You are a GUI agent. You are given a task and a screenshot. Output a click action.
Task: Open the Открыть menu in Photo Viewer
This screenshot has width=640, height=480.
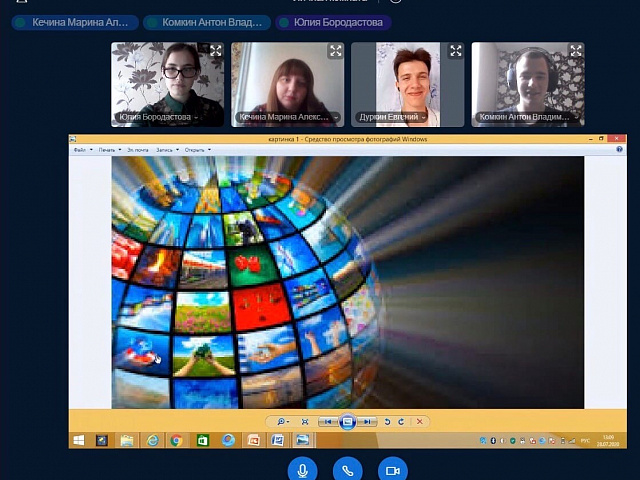click(198, 150)
